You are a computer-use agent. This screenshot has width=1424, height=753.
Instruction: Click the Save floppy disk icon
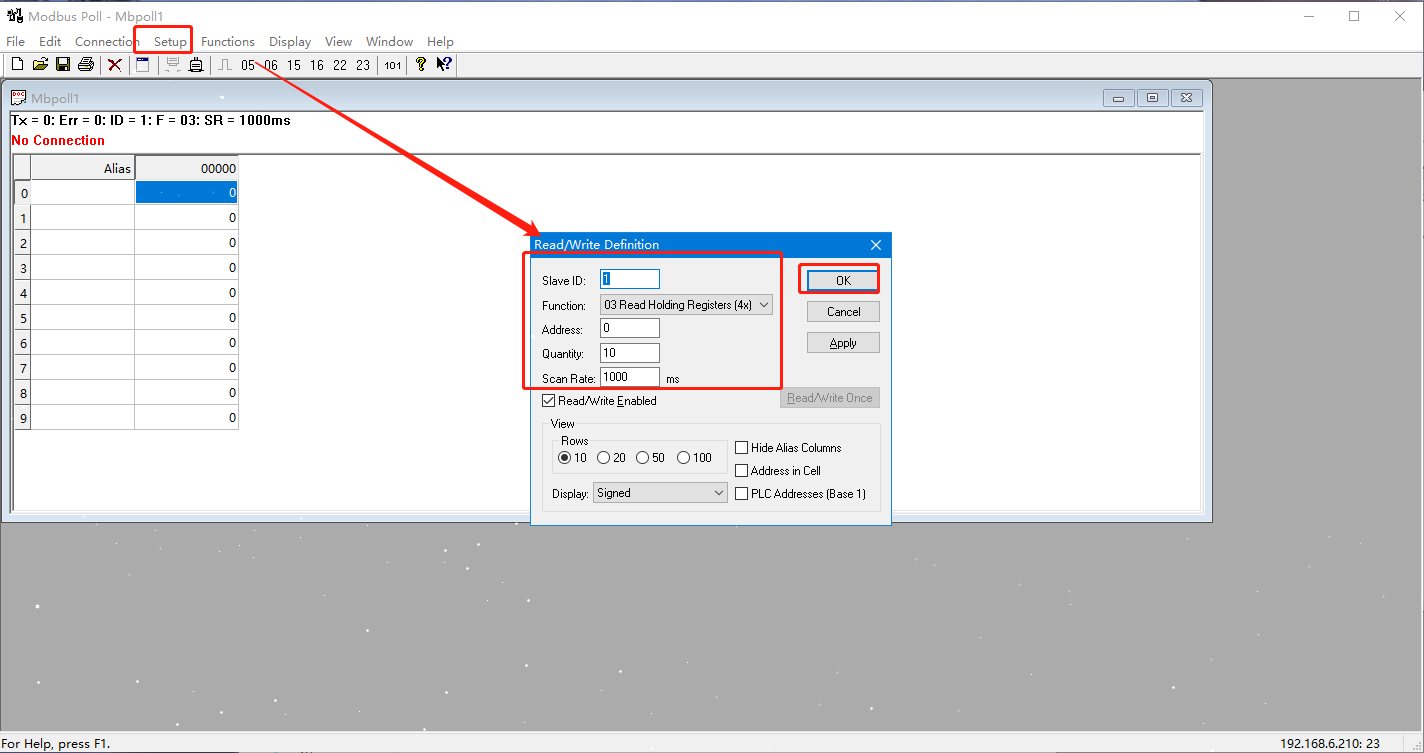[63, 65]
